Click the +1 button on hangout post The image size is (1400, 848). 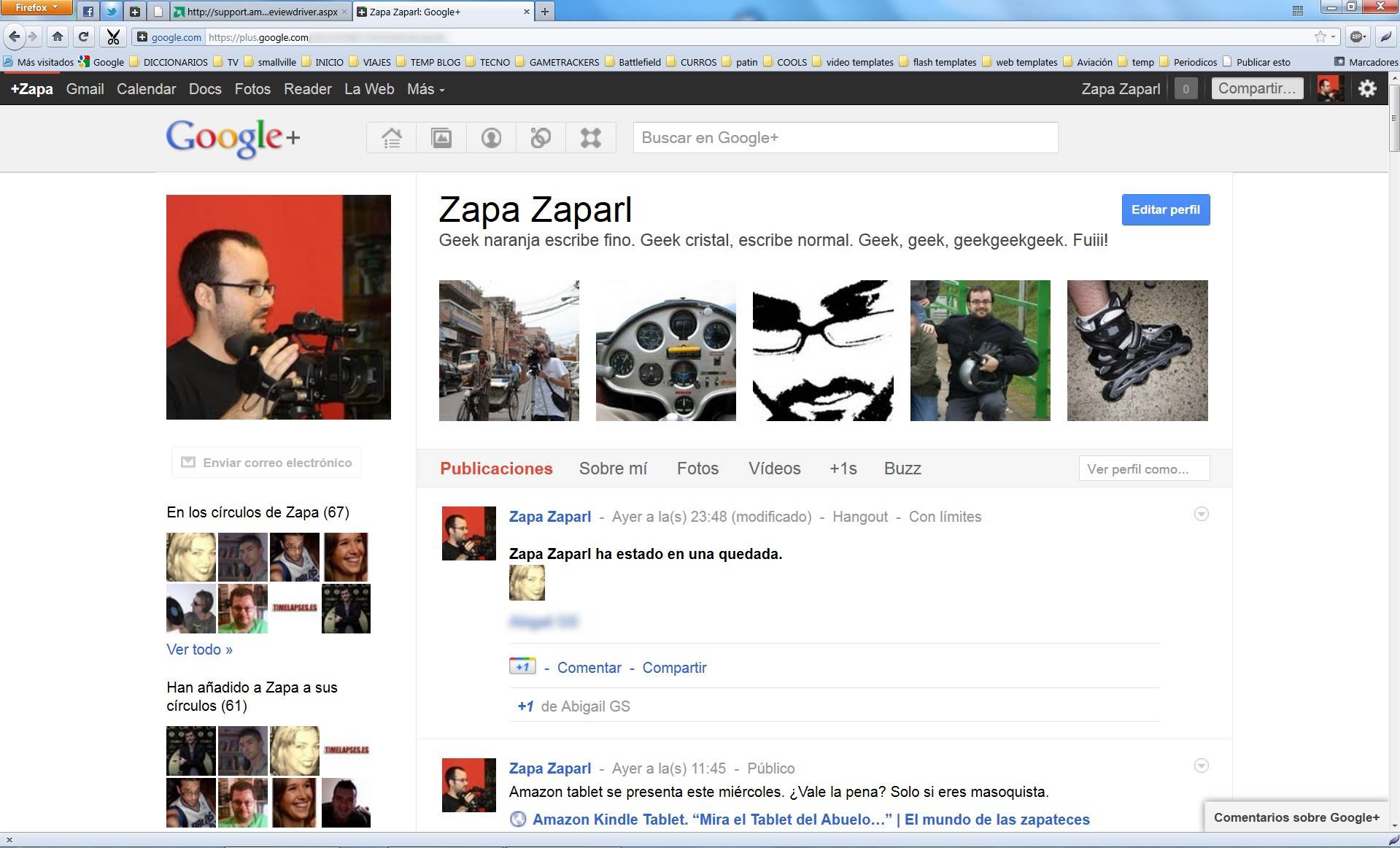(x=522, y=666)
